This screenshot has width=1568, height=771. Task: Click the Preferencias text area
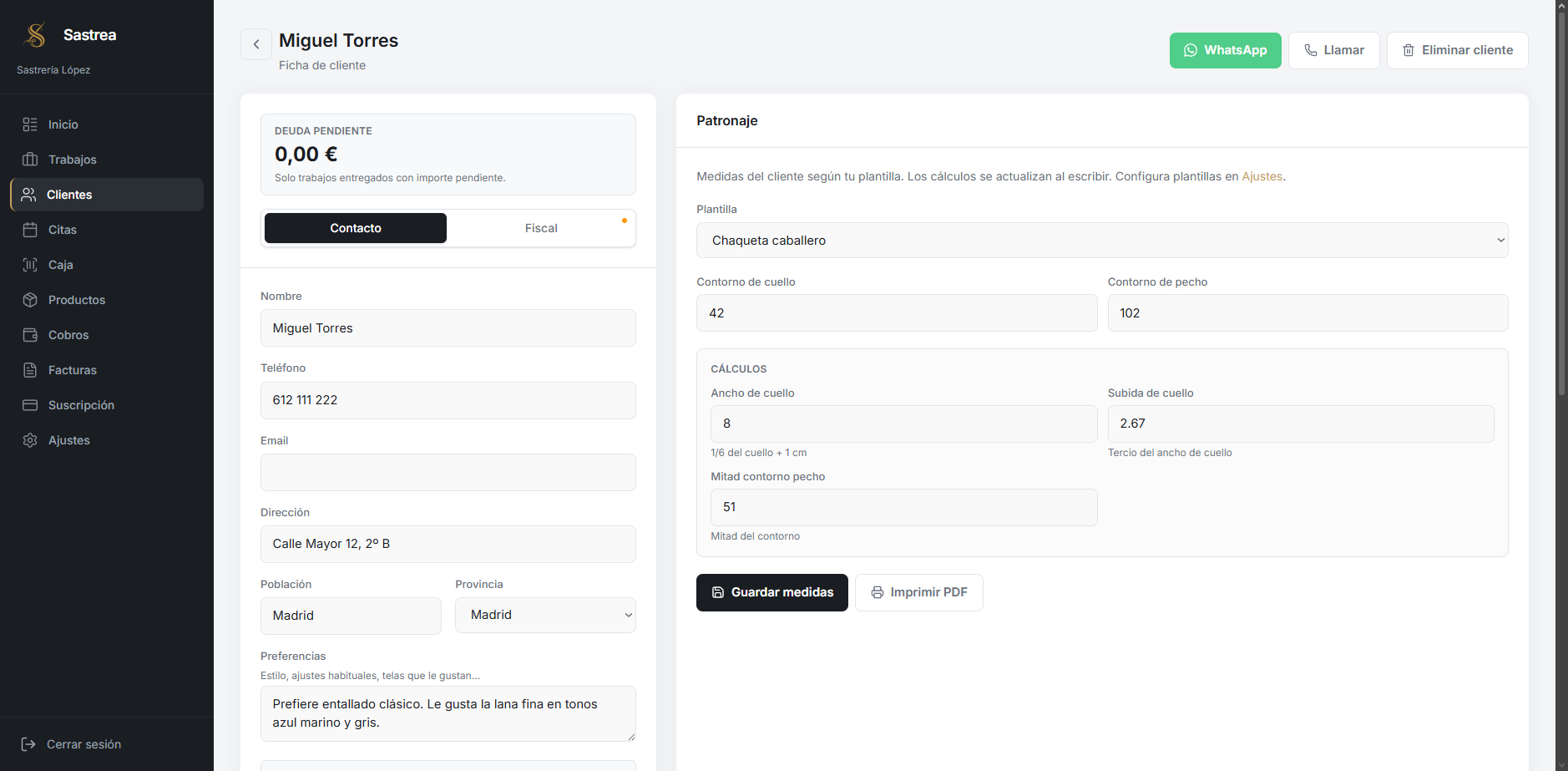click(x=448, y=713)
